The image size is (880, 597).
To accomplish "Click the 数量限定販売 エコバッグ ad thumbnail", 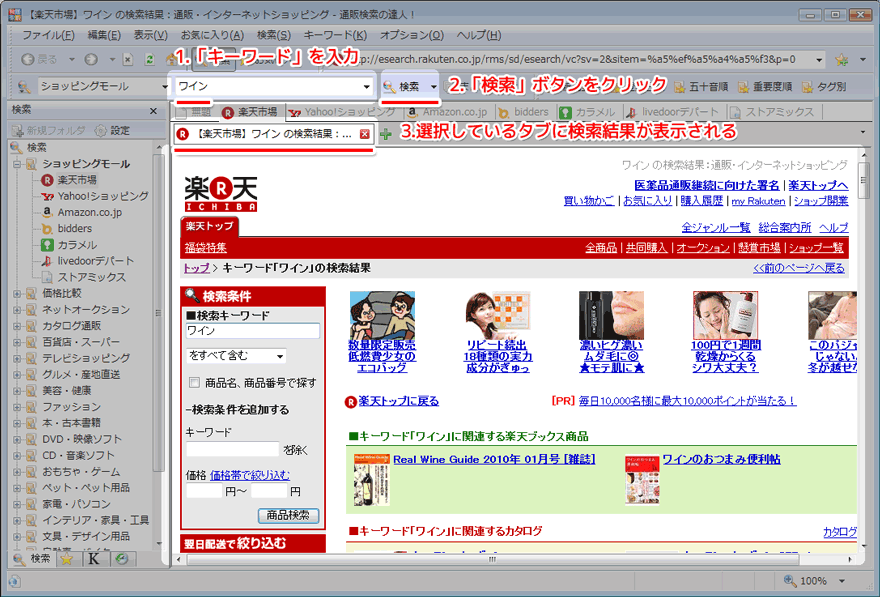I will pos(382,315).
